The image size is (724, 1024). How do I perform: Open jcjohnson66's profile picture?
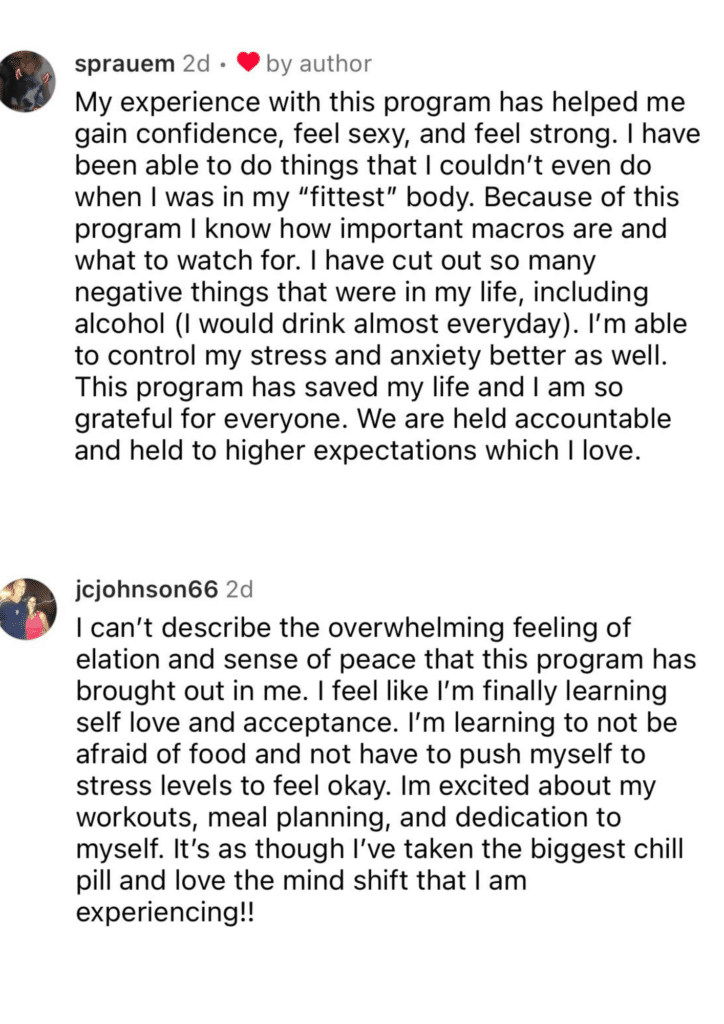click(28, 609)
